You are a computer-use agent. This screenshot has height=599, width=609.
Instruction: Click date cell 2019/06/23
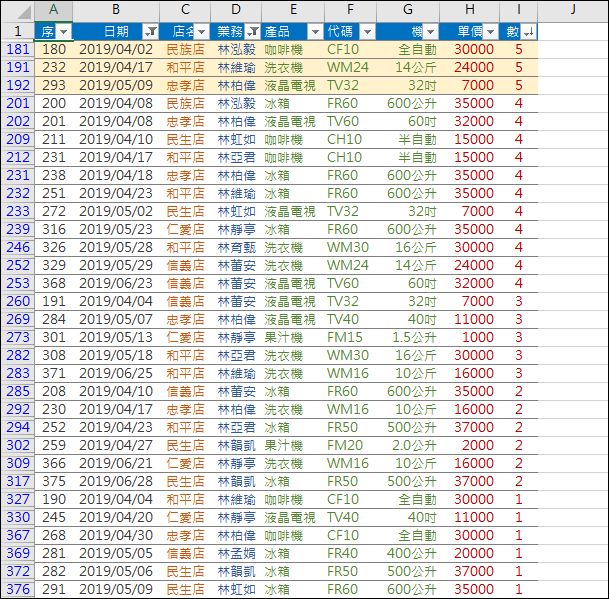point(116,284)
